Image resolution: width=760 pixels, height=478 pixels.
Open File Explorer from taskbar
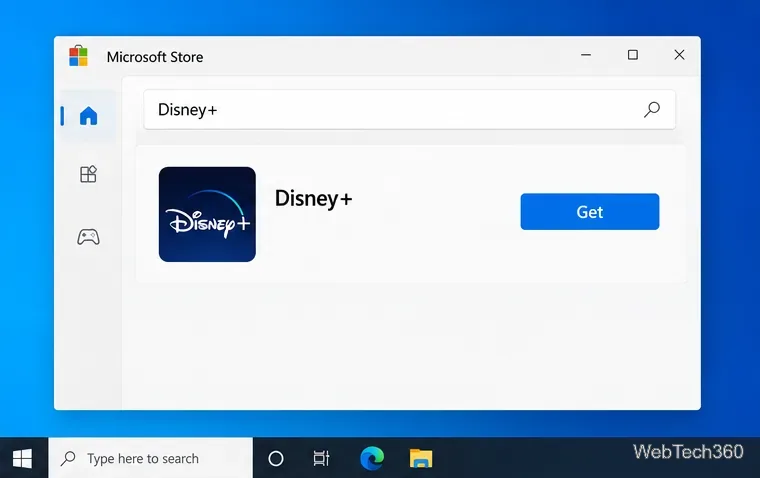[x=421, y=458]
